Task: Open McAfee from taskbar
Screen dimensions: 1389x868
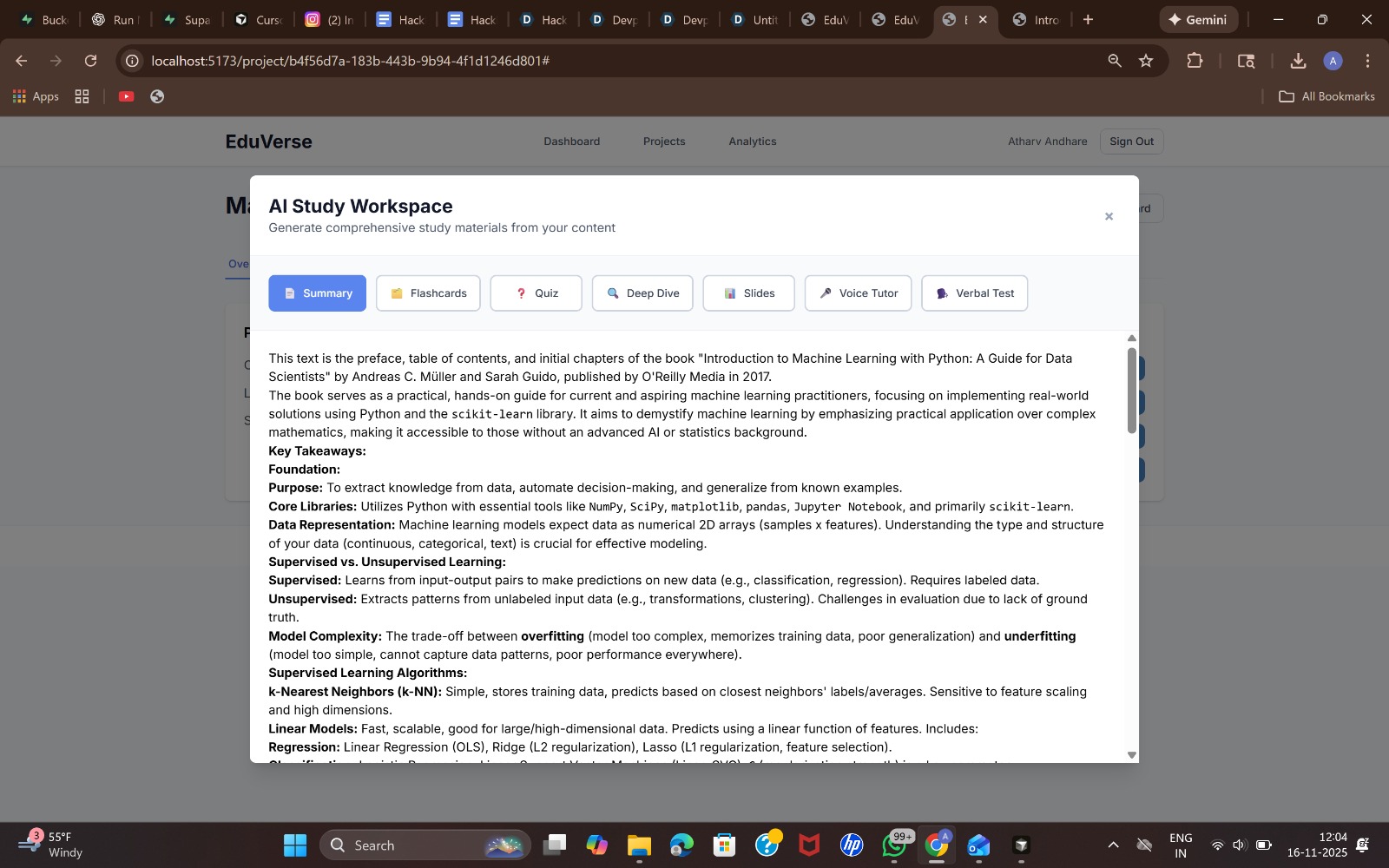Action: pyautogui.click(x=809, y=845)
